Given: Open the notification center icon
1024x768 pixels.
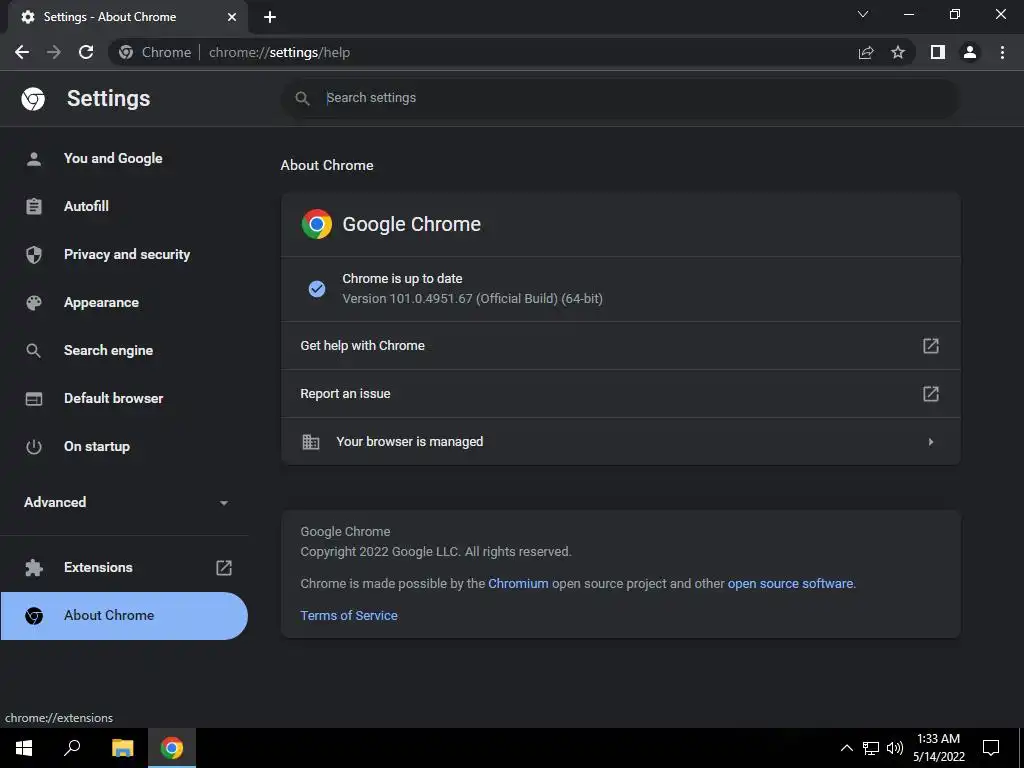Looking at the screenshot, I should tap(991, 748).
